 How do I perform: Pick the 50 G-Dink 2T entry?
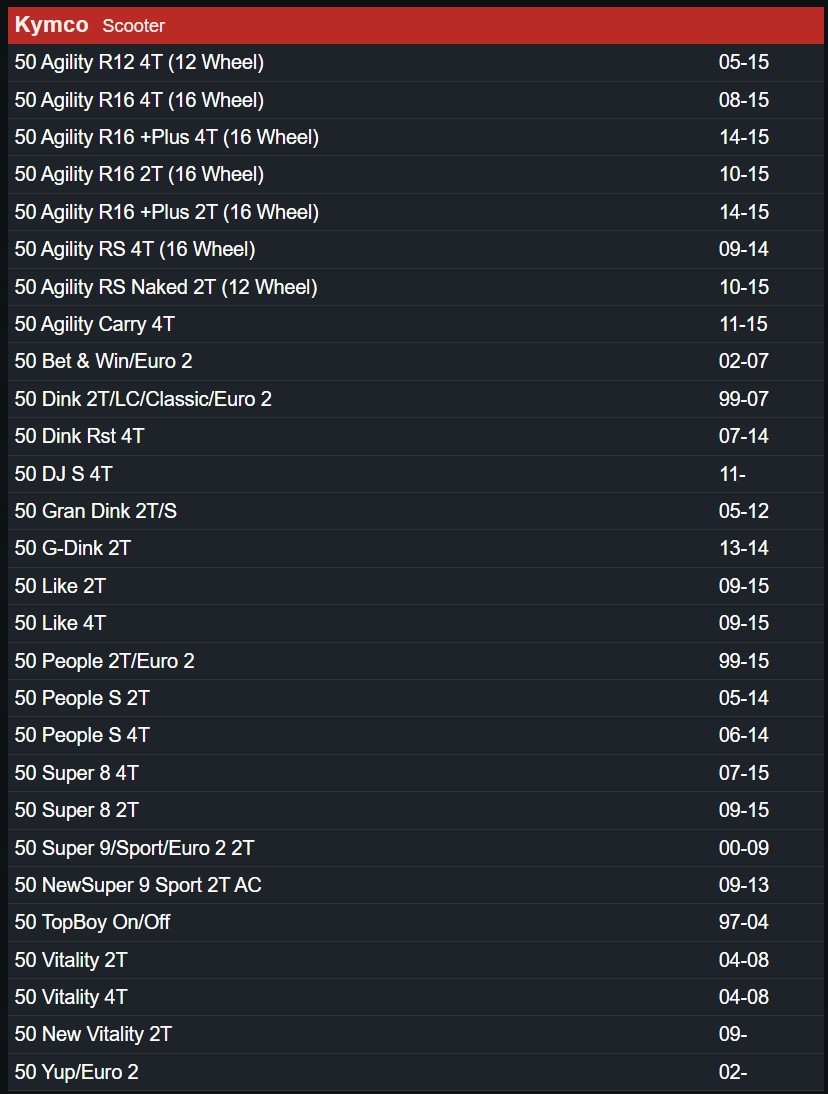click(x=416, y=548)
